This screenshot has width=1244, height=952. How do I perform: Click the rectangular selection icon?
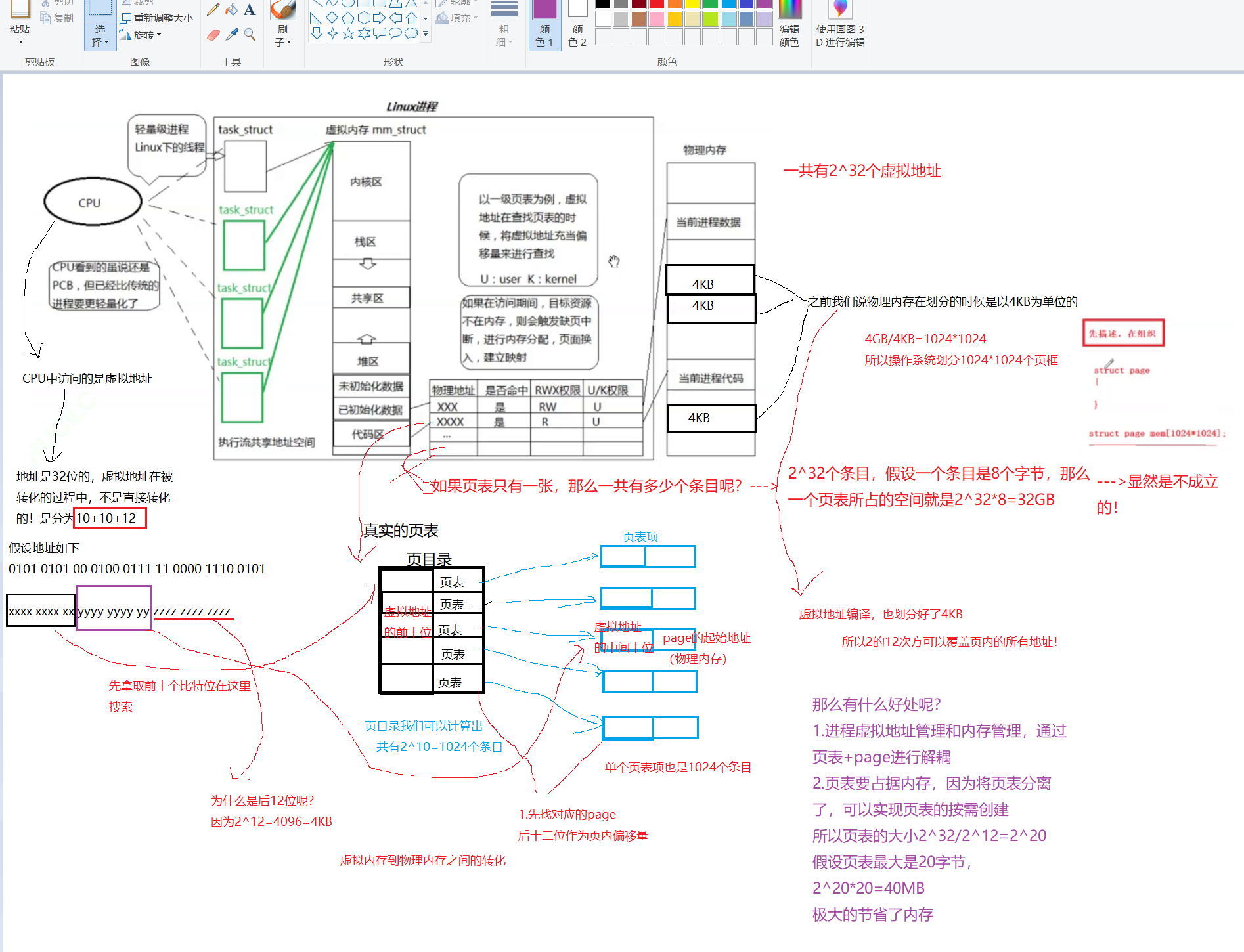point(100,8)
